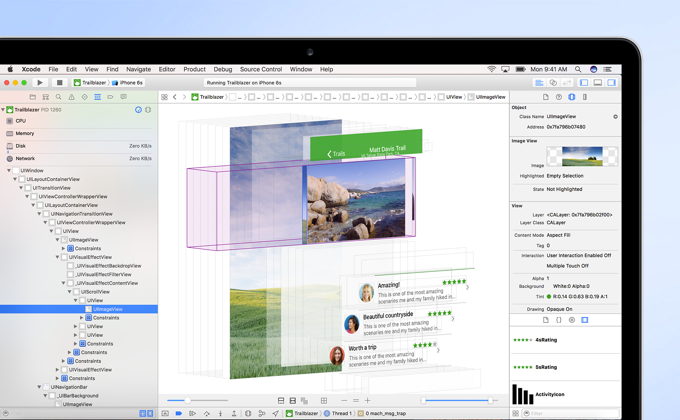Select the find navigator magnifier icon
Viewport: 680px width, 420px height.
point(58,97)
